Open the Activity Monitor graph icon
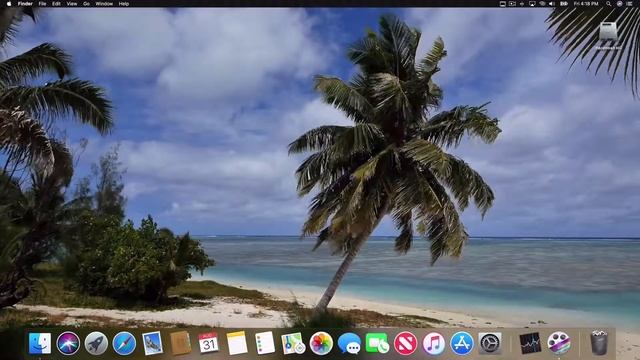Image resolution: width=640 pixels, height=360 pixels. click(x=530, y=343)
